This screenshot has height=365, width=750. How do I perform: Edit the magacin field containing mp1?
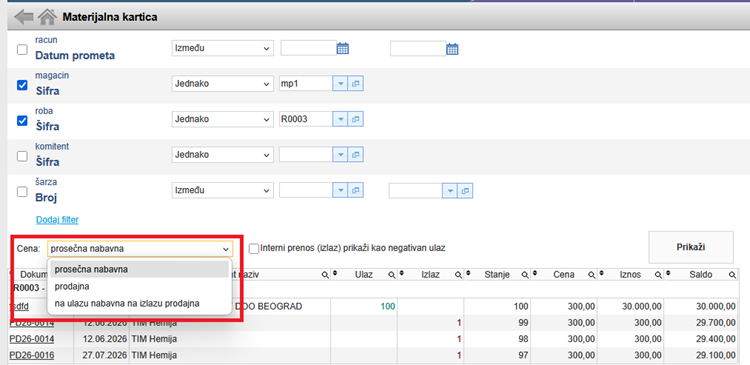306,84
